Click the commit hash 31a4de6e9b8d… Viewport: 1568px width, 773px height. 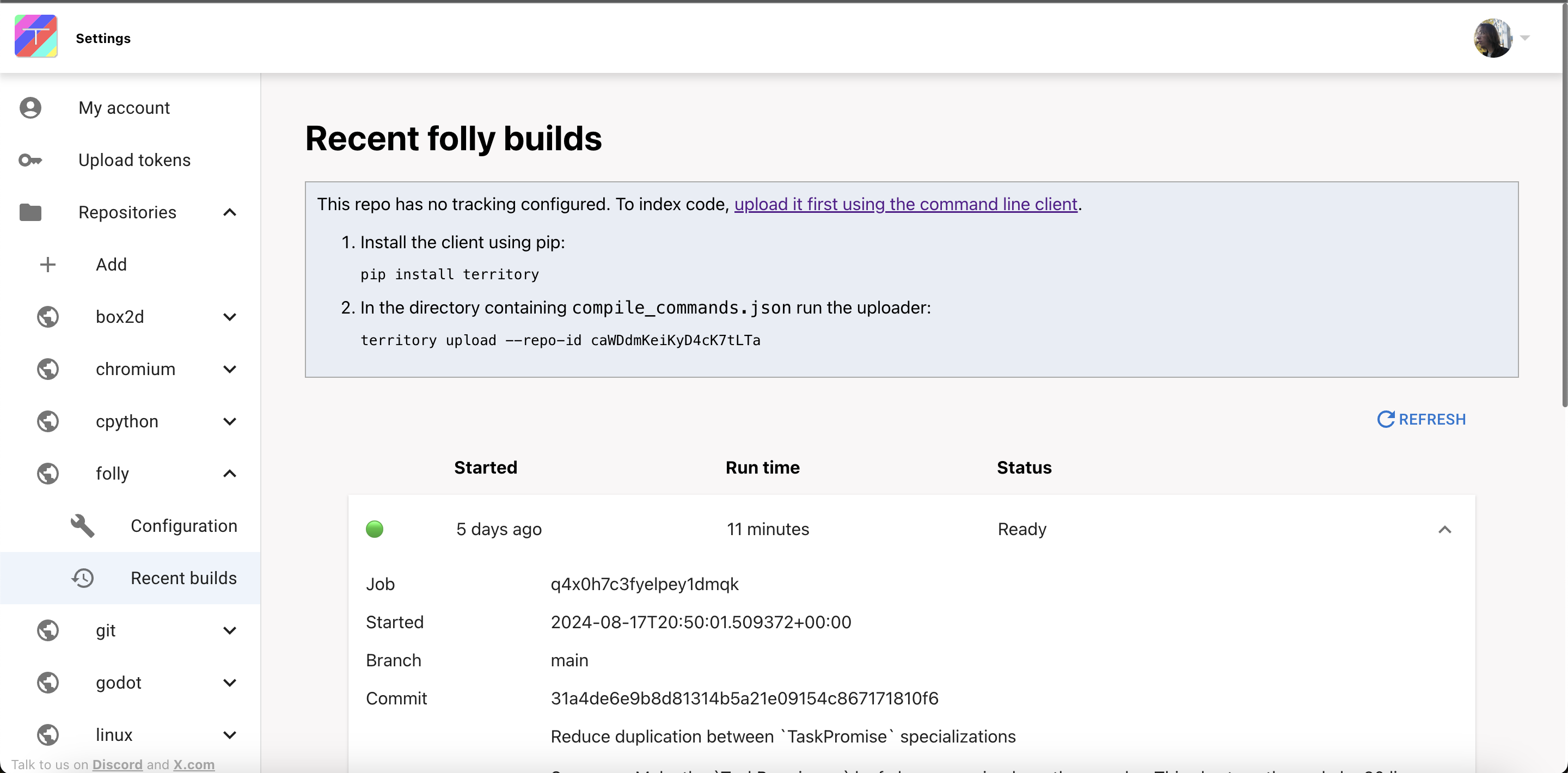[744, 698]
